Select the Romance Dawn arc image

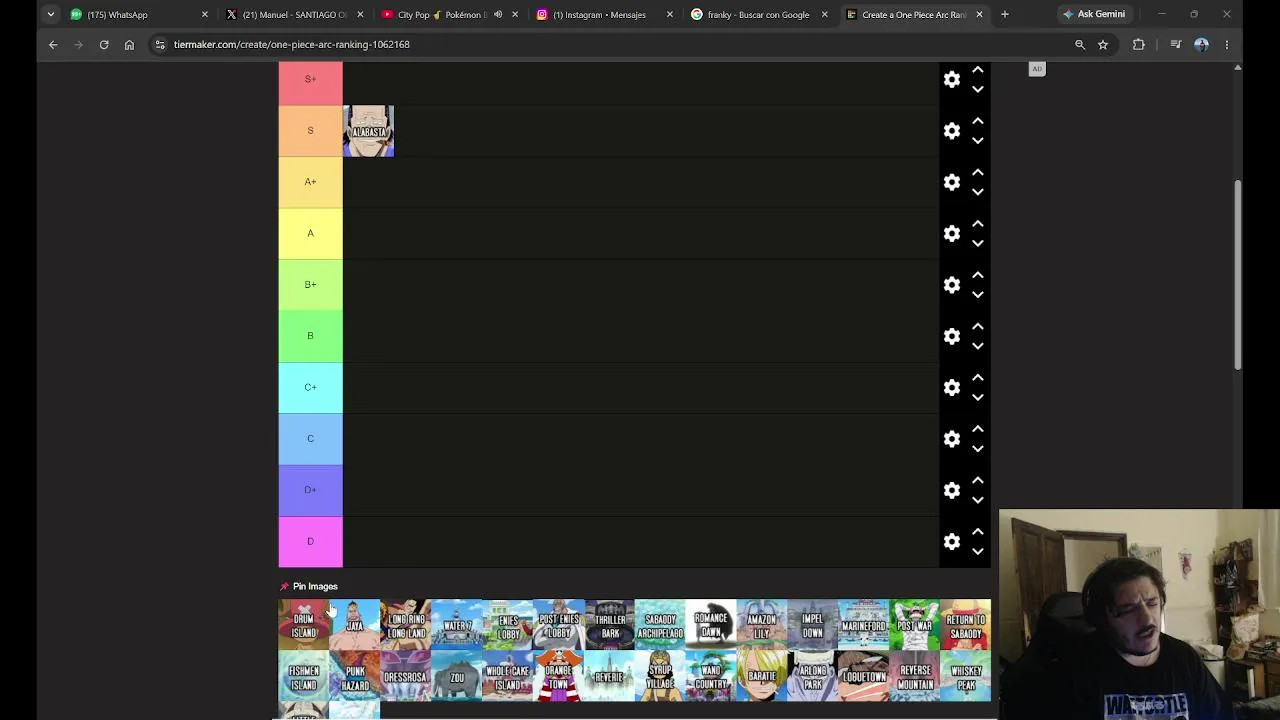[711, 625]
